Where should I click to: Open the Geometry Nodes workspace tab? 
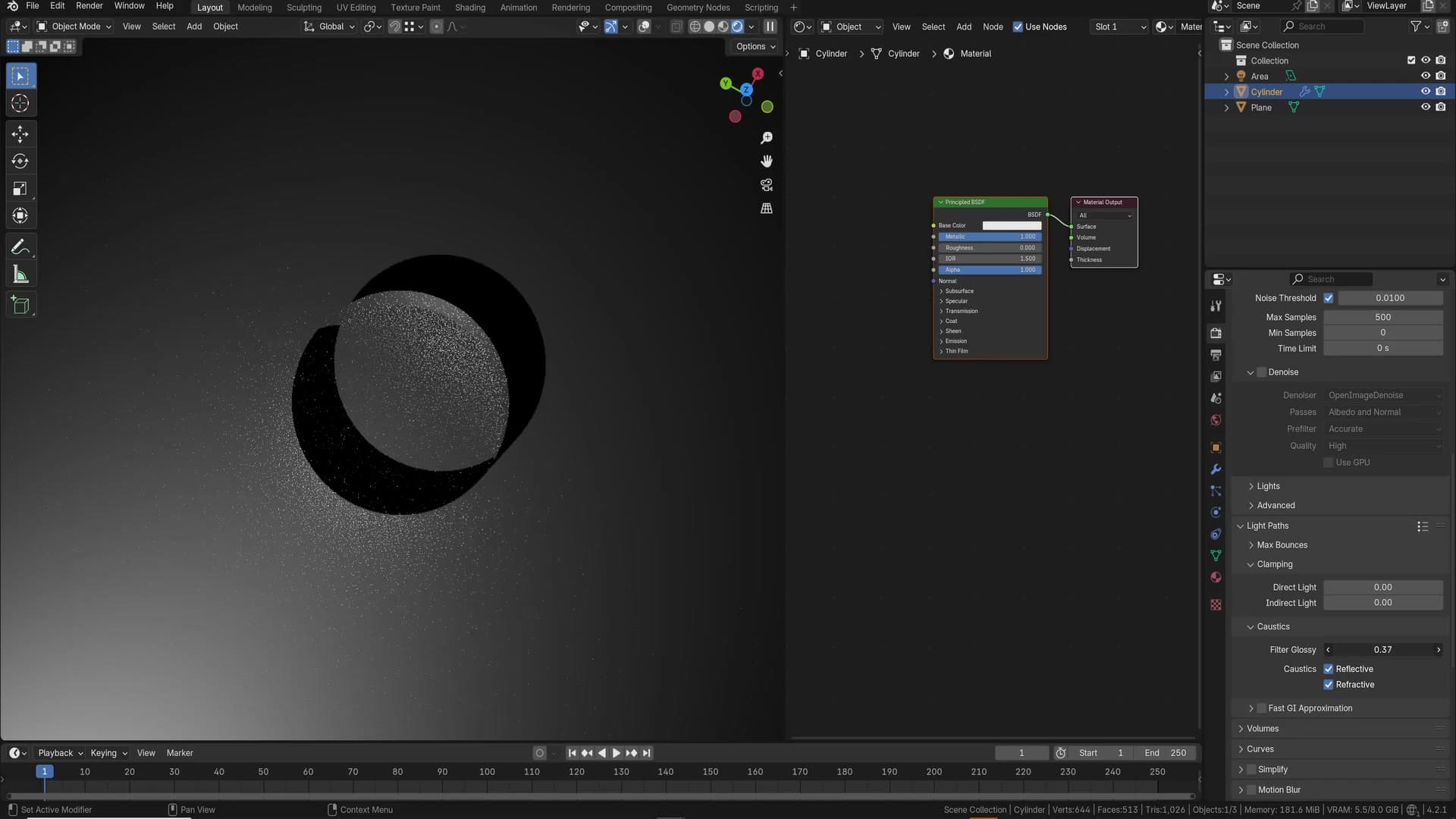click(x=698, y=8)
